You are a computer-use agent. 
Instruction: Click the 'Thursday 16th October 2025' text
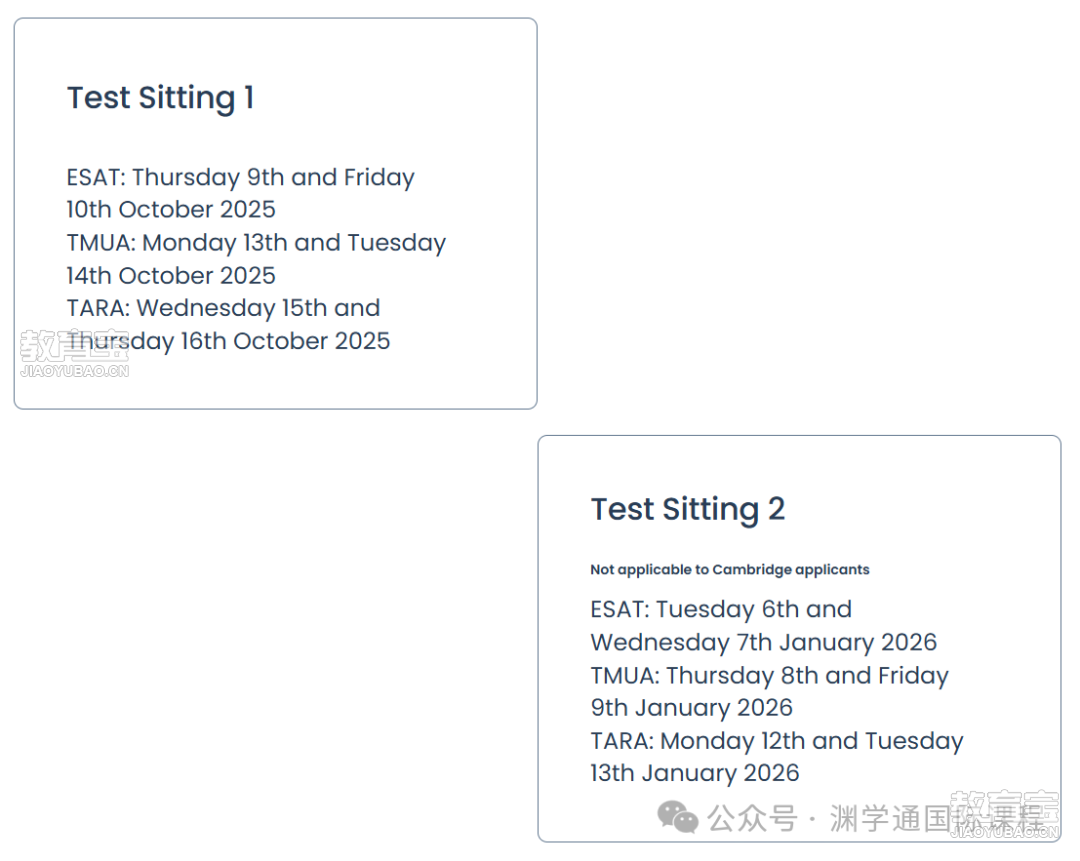point(229,341)
